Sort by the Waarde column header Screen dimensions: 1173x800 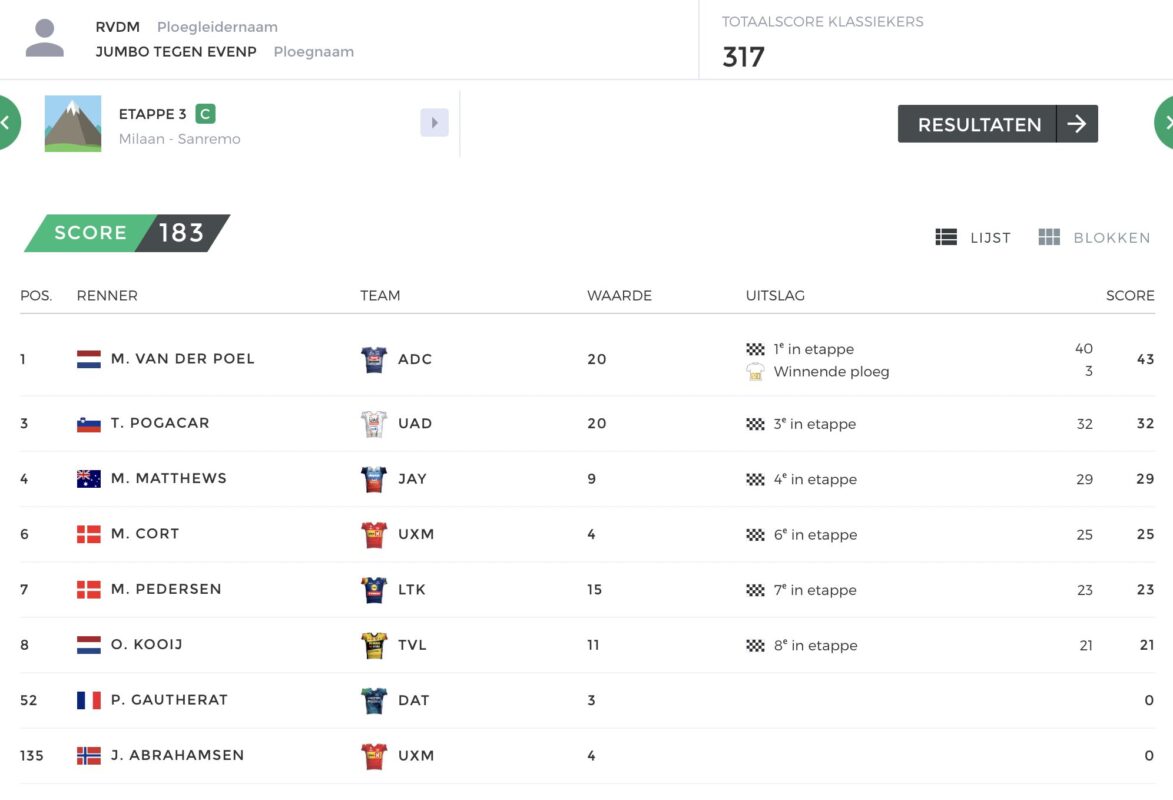click(619, 296)
